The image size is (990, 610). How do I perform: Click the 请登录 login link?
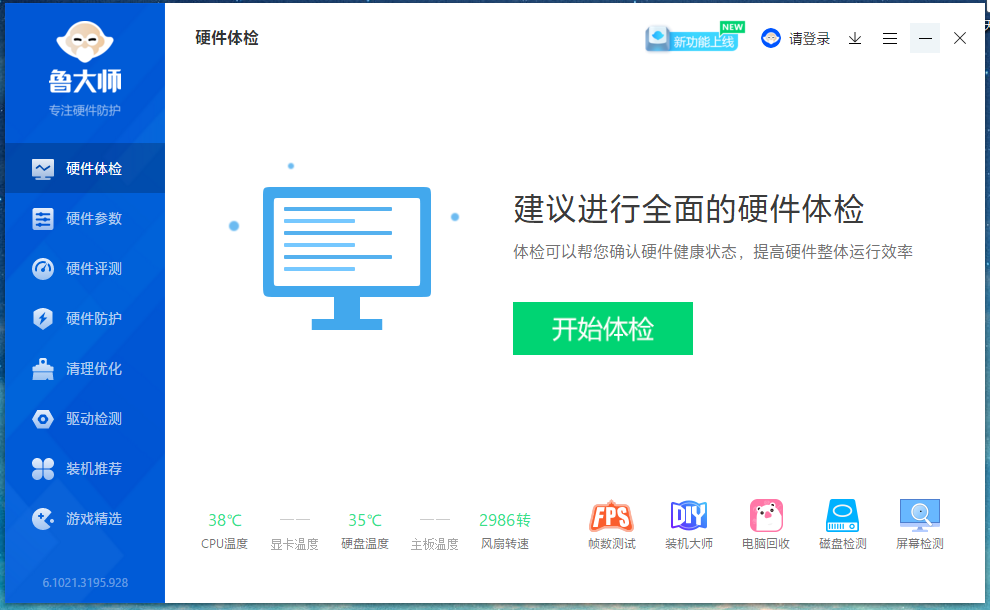pyautogui.click(x=812, y=37)
